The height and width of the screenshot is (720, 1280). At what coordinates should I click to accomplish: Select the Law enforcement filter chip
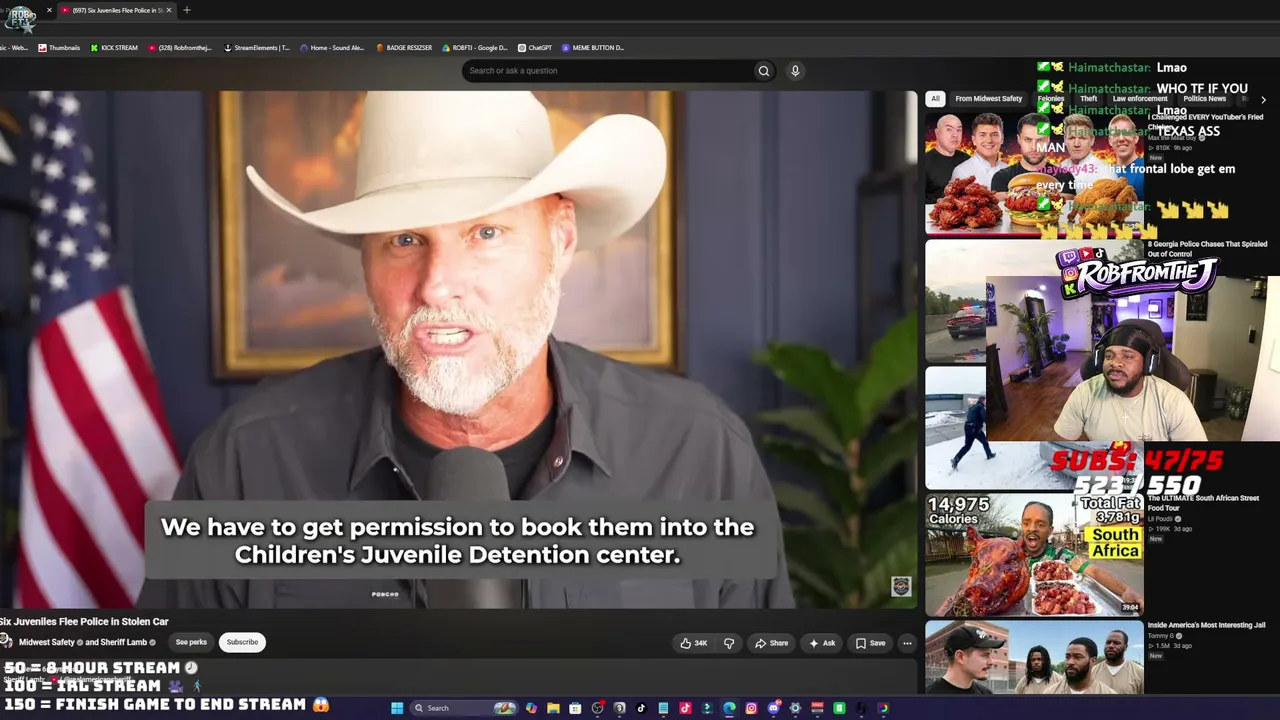click(x=1140, y=99)
